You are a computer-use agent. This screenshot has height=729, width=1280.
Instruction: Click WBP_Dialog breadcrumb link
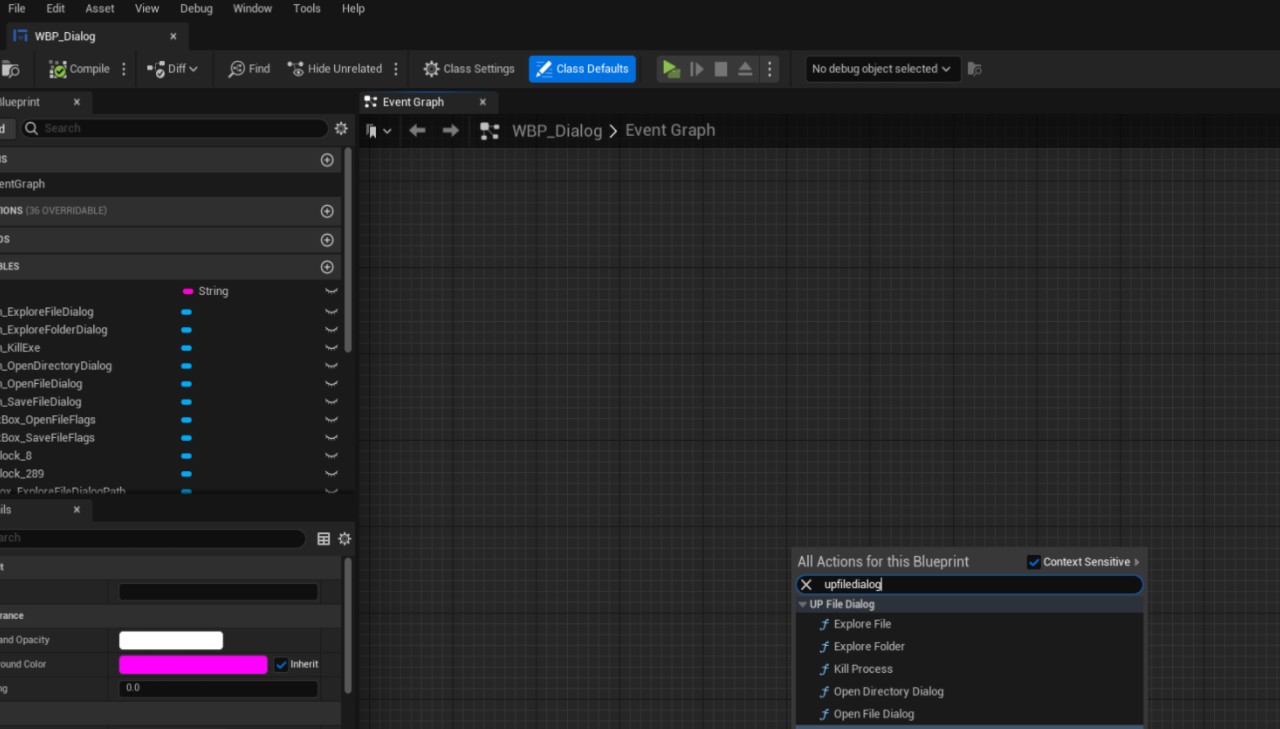coord(557,131)
